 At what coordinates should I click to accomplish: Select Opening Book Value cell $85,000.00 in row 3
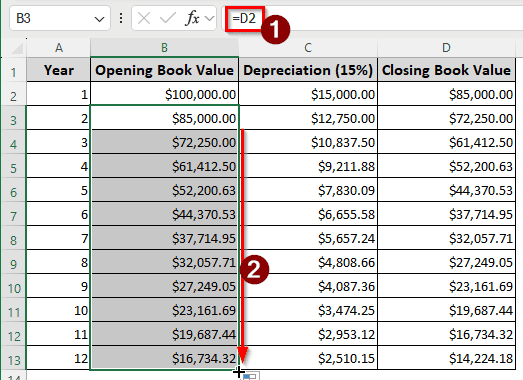[164, 118]
